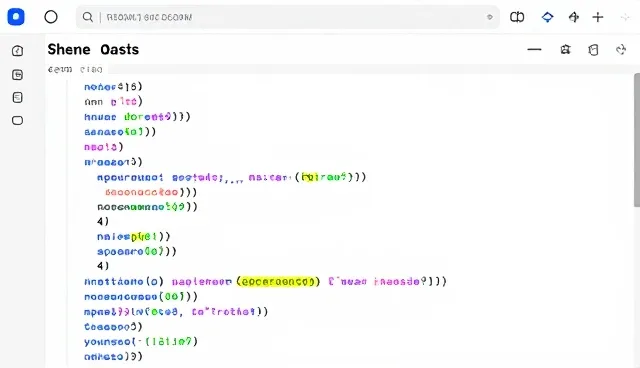The image size is (640, 368).
Task: Click the faded sparkle icon at top right
Action: 625,17
